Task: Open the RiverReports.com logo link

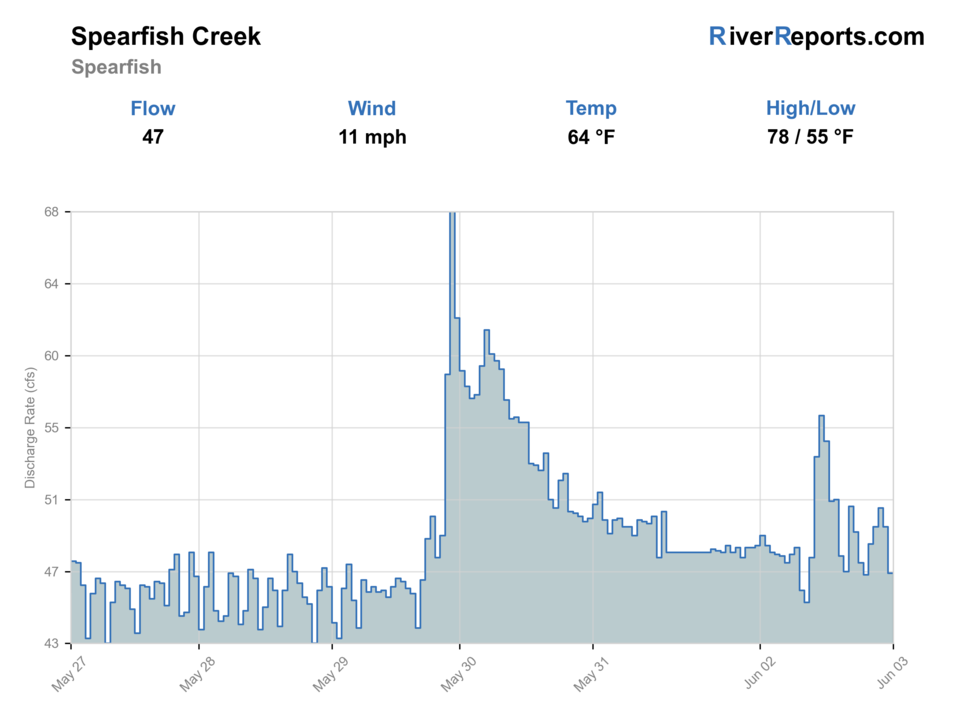Action: (816, 37)
